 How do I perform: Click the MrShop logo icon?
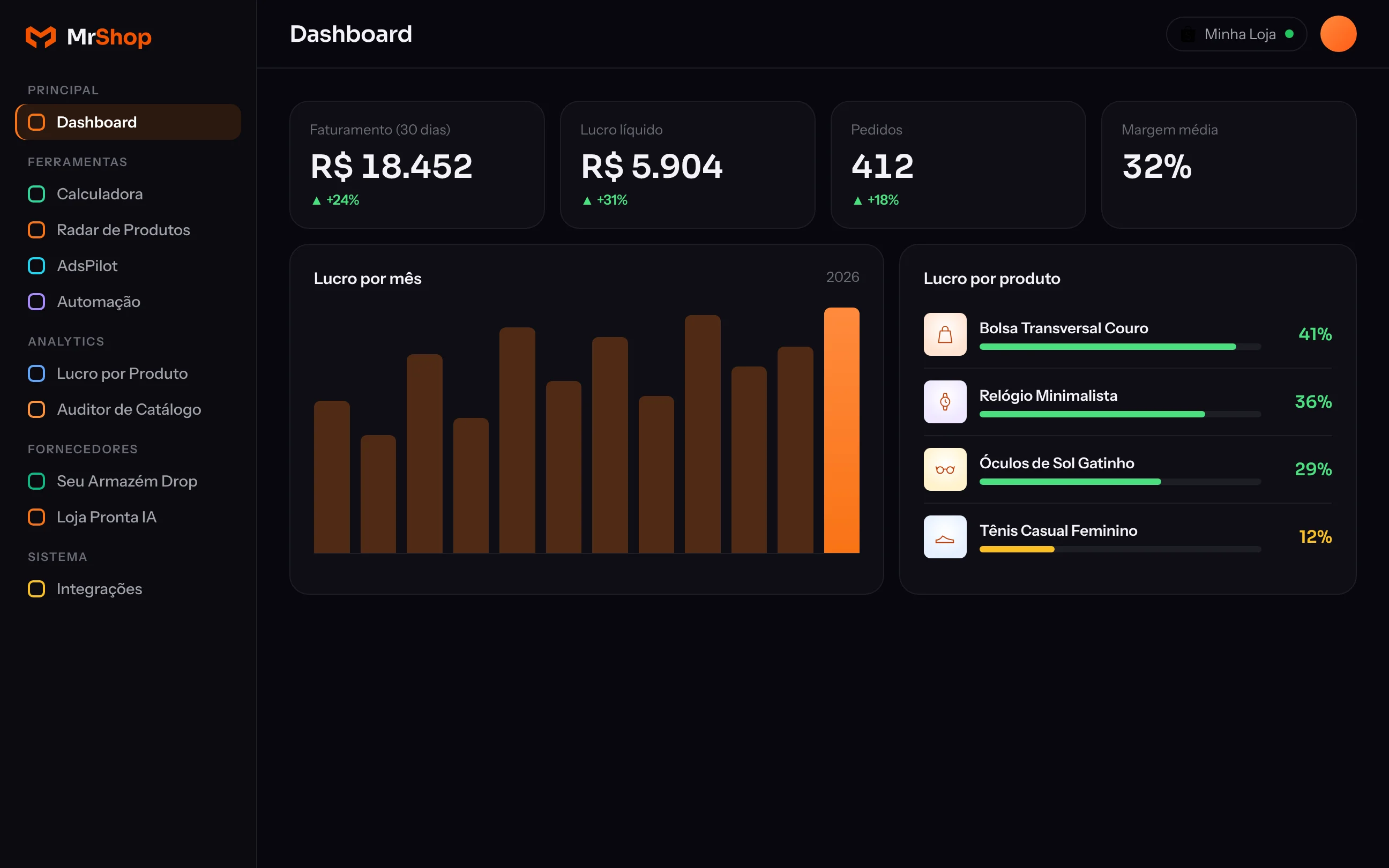pos(41,37)
